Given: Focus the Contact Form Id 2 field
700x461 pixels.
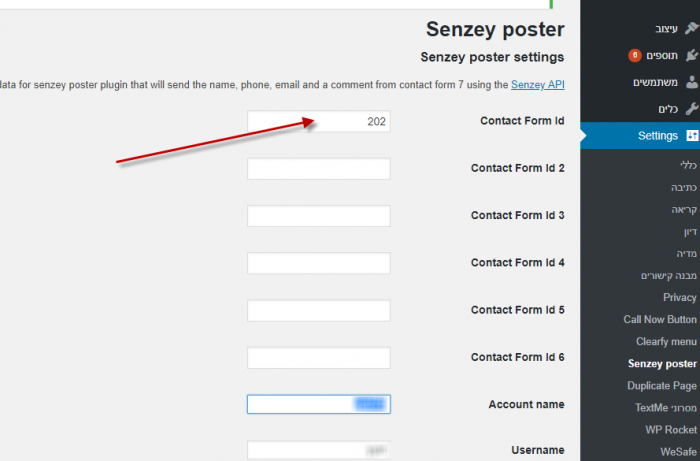Looking at the screenshot, I should click(318, 169).
